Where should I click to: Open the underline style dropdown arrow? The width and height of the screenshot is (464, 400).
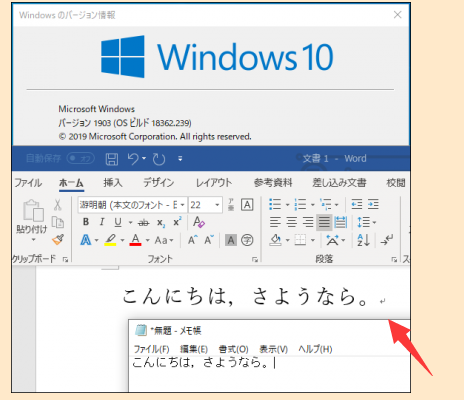click(130, 222)
